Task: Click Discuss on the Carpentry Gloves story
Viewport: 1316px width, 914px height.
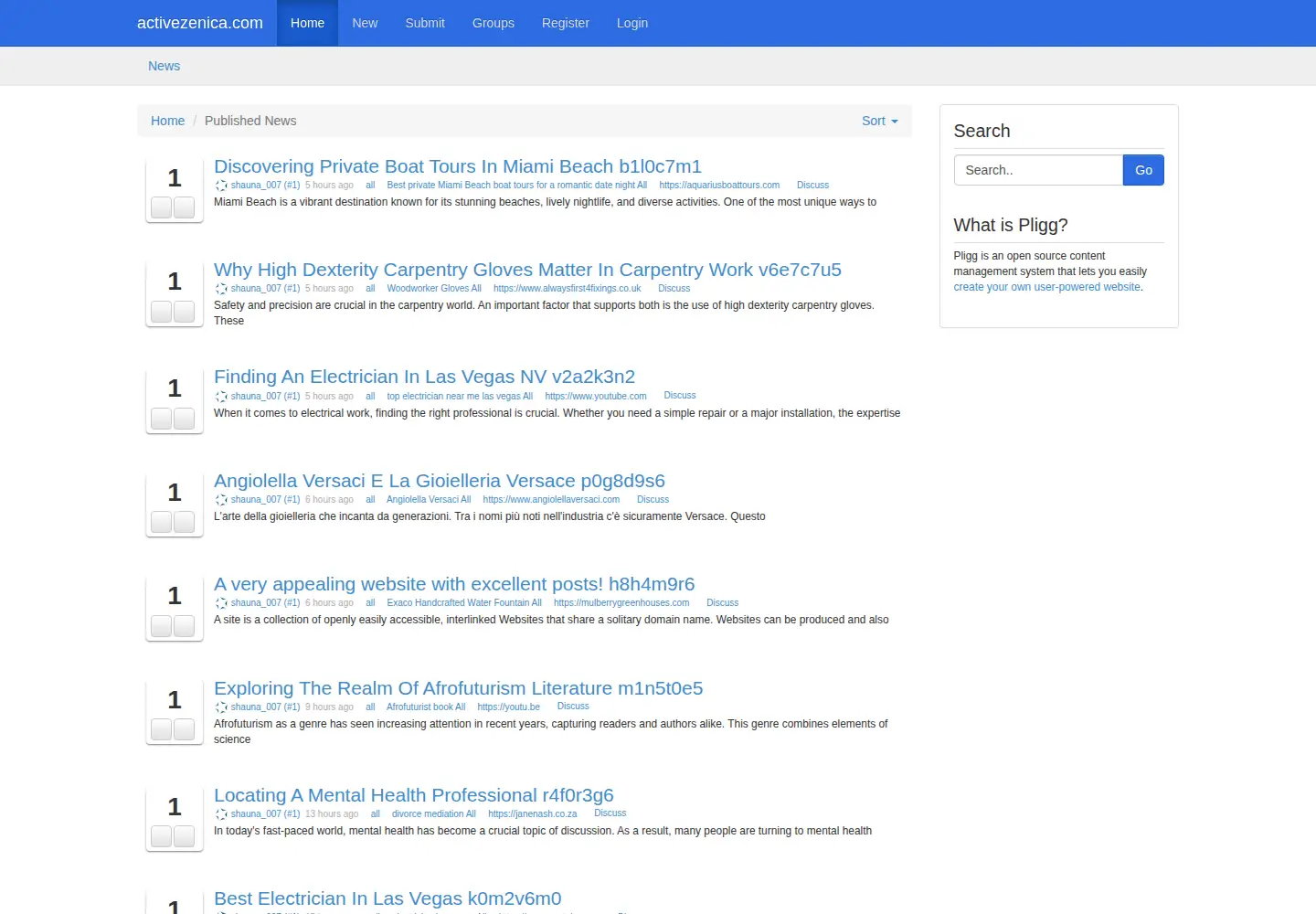Action: point(674,288)
